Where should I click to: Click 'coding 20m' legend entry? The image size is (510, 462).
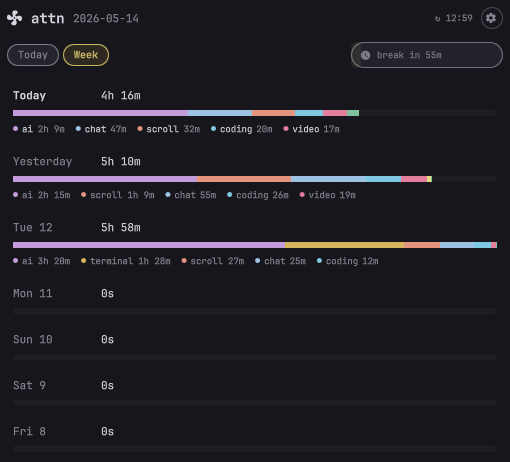[242, 129]
